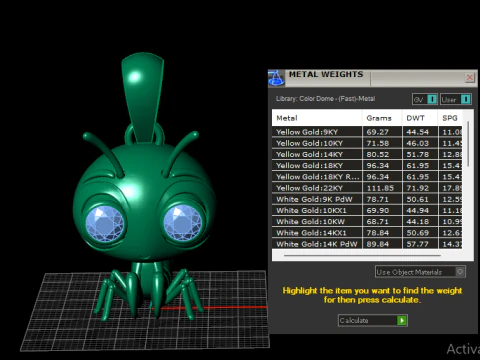480x360 pixels.
Task: Click the green Calculate arrow button
Action: 402,320
